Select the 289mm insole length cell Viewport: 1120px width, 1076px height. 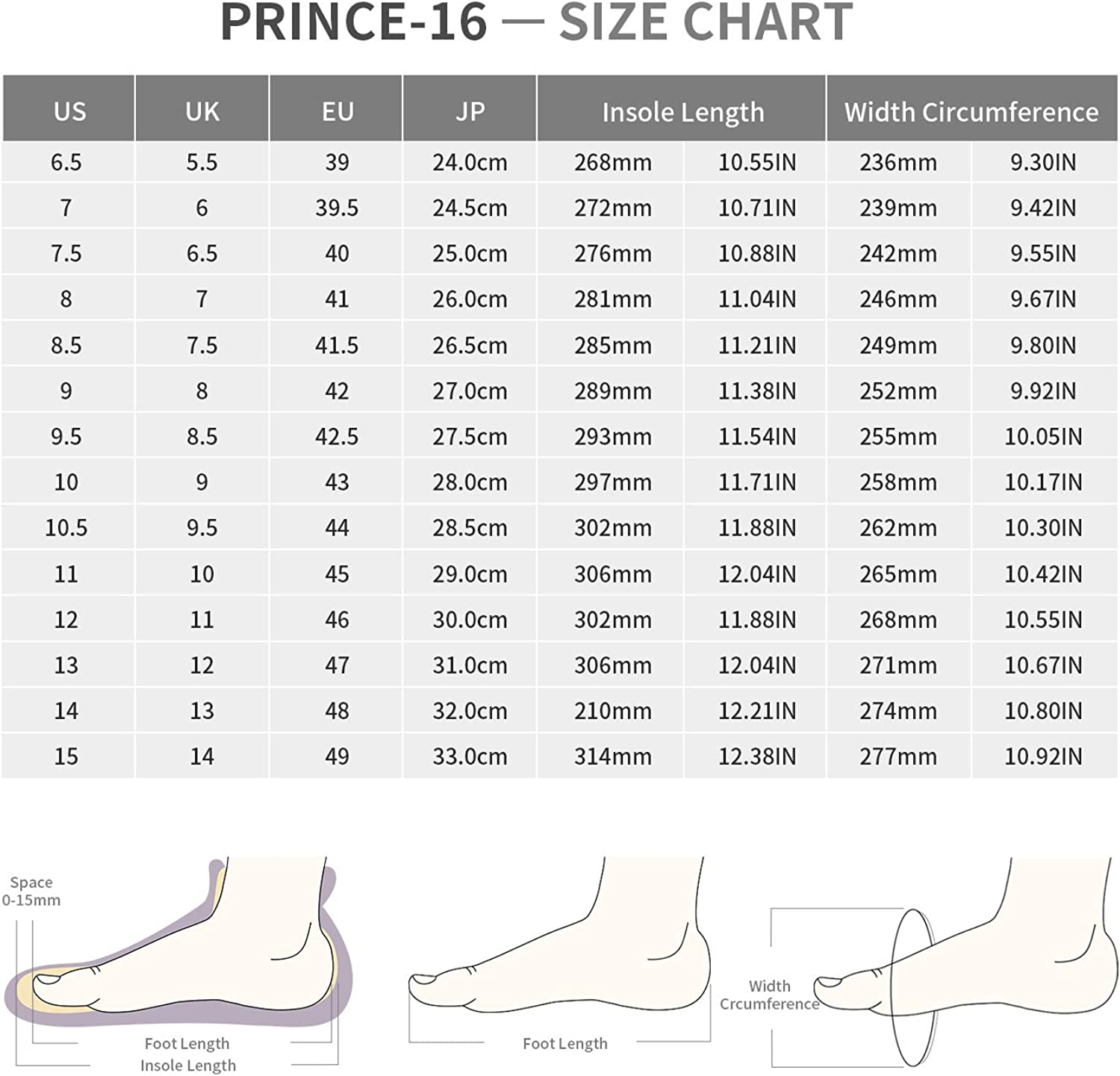coord(612,391)
